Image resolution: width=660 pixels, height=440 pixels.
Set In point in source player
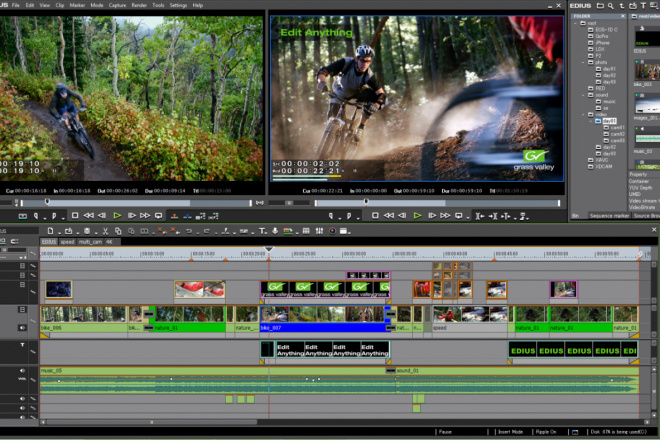click(36, 216)
